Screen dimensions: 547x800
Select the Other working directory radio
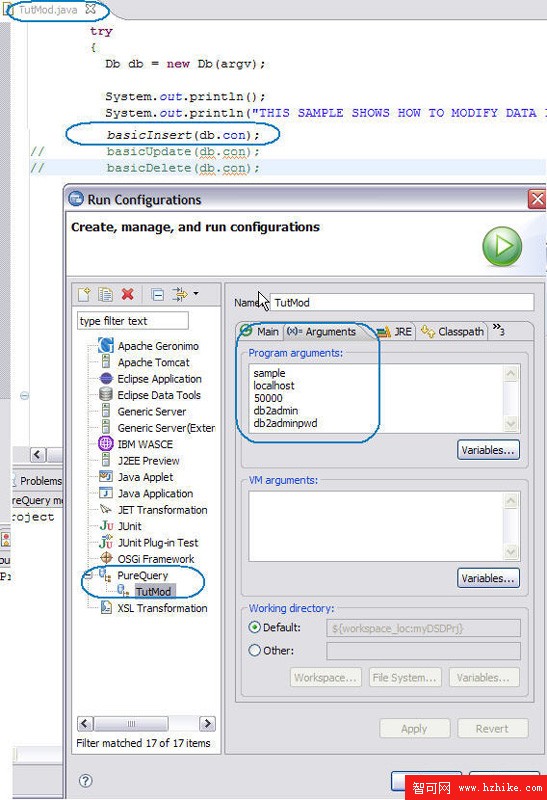pos(254,651)
